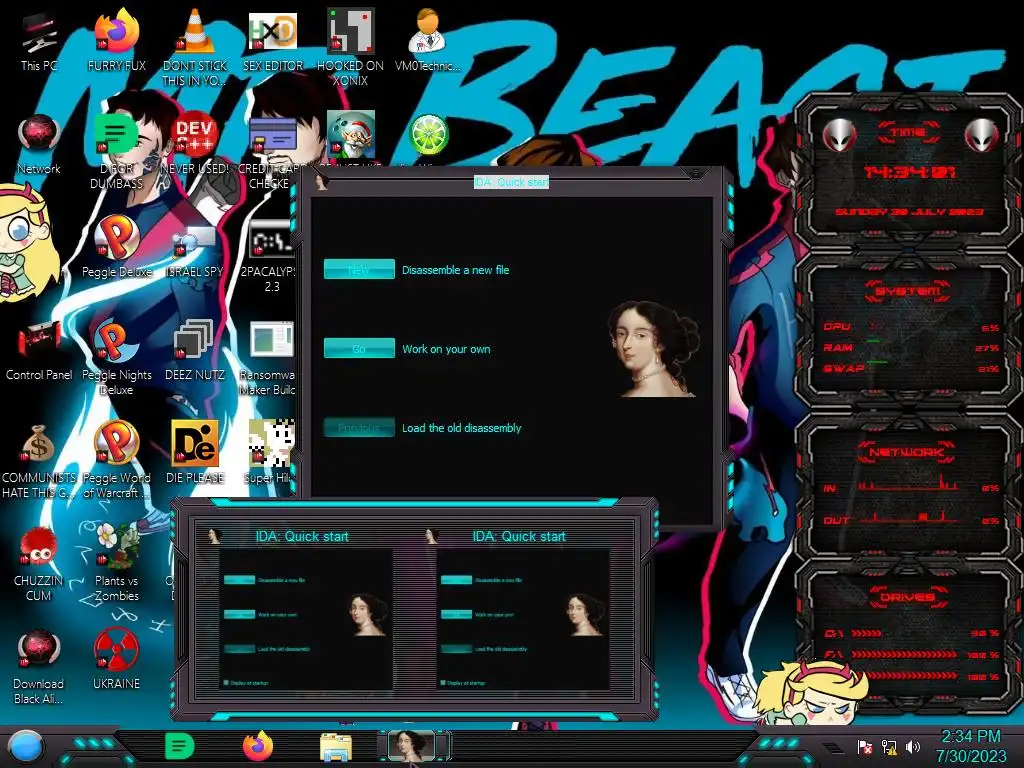Open the FURRY FUX Firefox shortcut

coord(117,41)
